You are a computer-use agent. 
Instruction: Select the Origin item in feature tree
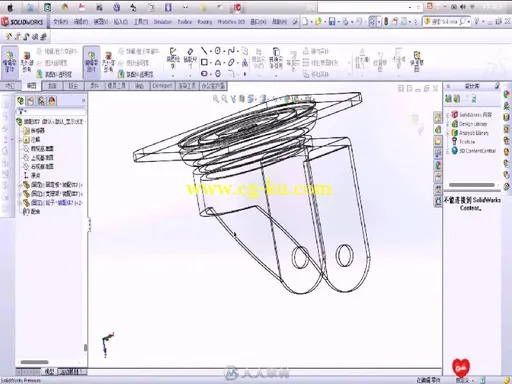[x=32, y=175]
